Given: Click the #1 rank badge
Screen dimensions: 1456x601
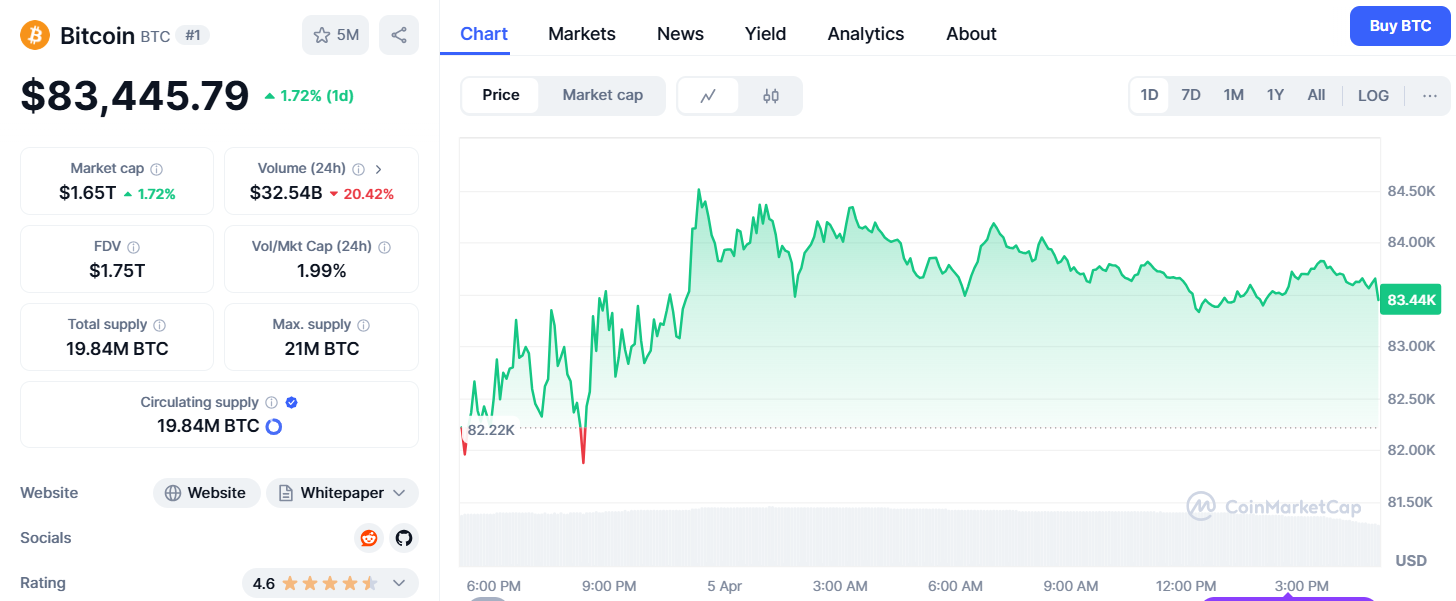Looking at the screenshot, I should coord(192,35).
